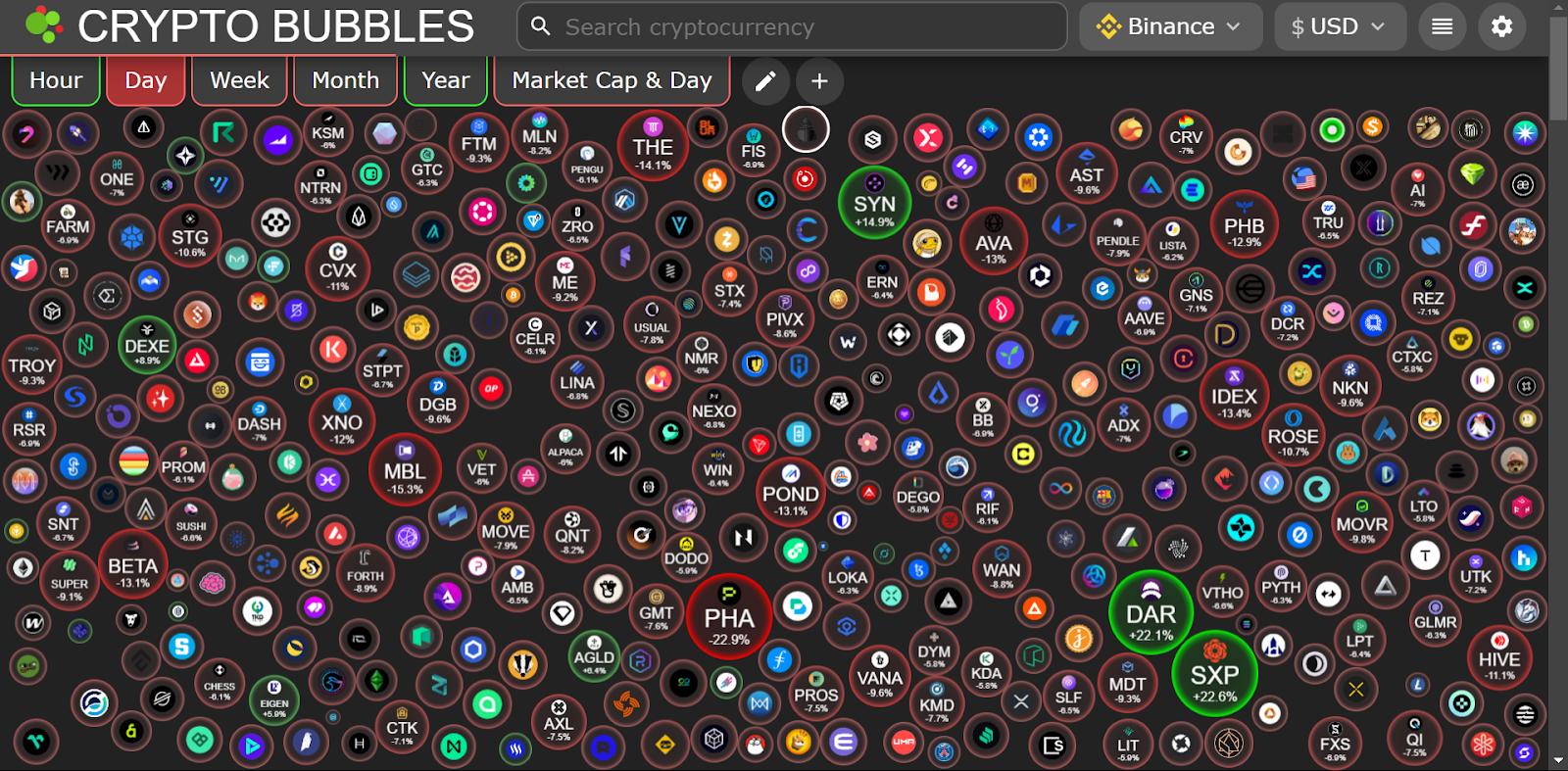Select the PHB -12.9% bubble
Screen dimensions: 1568x771
1245,224
